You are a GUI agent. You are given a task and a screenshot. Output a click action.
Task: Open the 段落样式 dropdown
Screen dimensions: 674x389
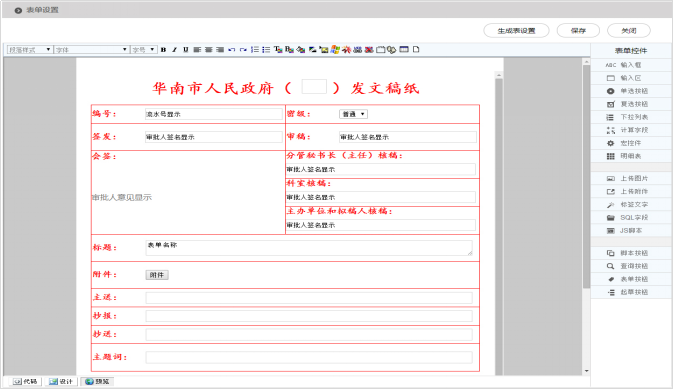tap(30, 50)
